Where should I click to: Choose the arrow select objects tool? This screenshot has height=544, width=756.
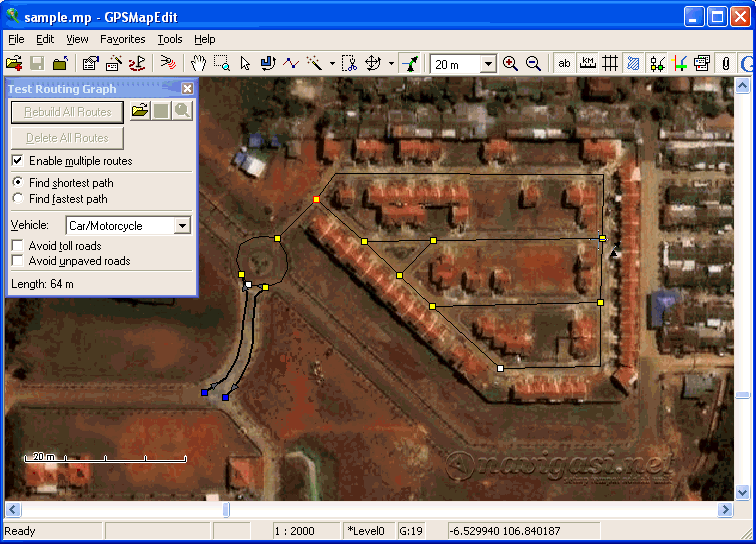click(245, 63)
